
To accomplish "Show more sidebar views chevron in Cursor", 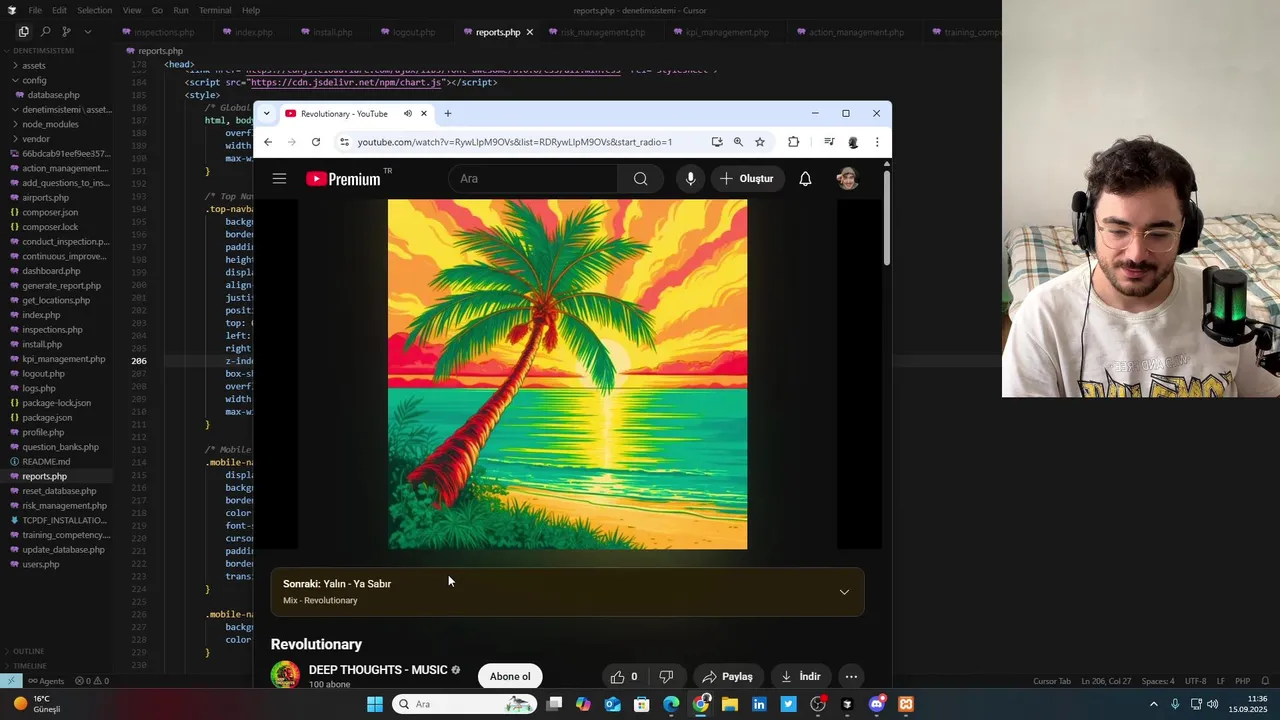I will pyautogui.click(x=87, y=32).
